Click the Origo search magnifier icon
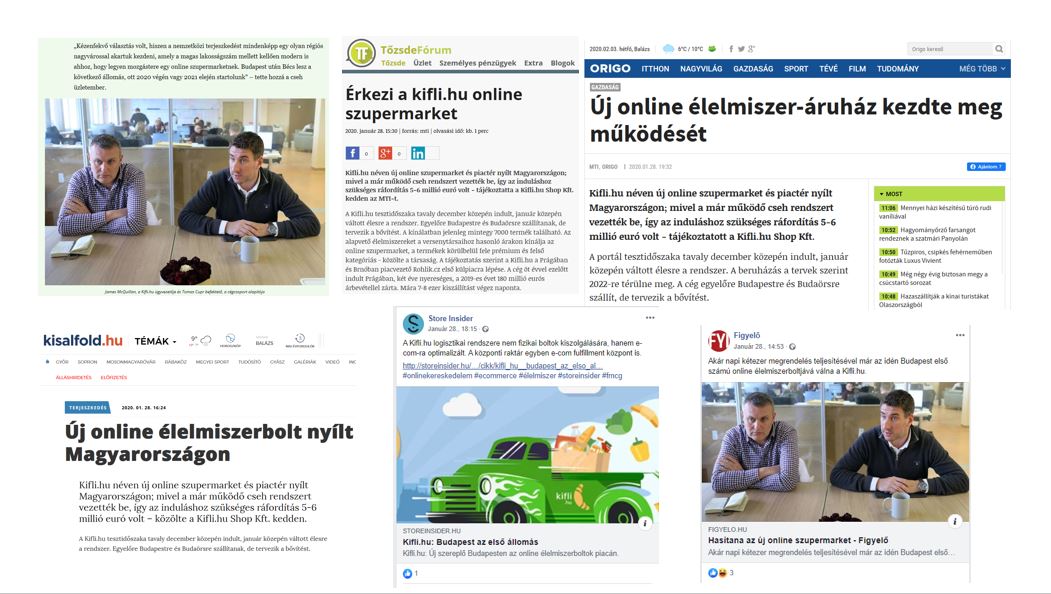 click(x=999, y=49)
